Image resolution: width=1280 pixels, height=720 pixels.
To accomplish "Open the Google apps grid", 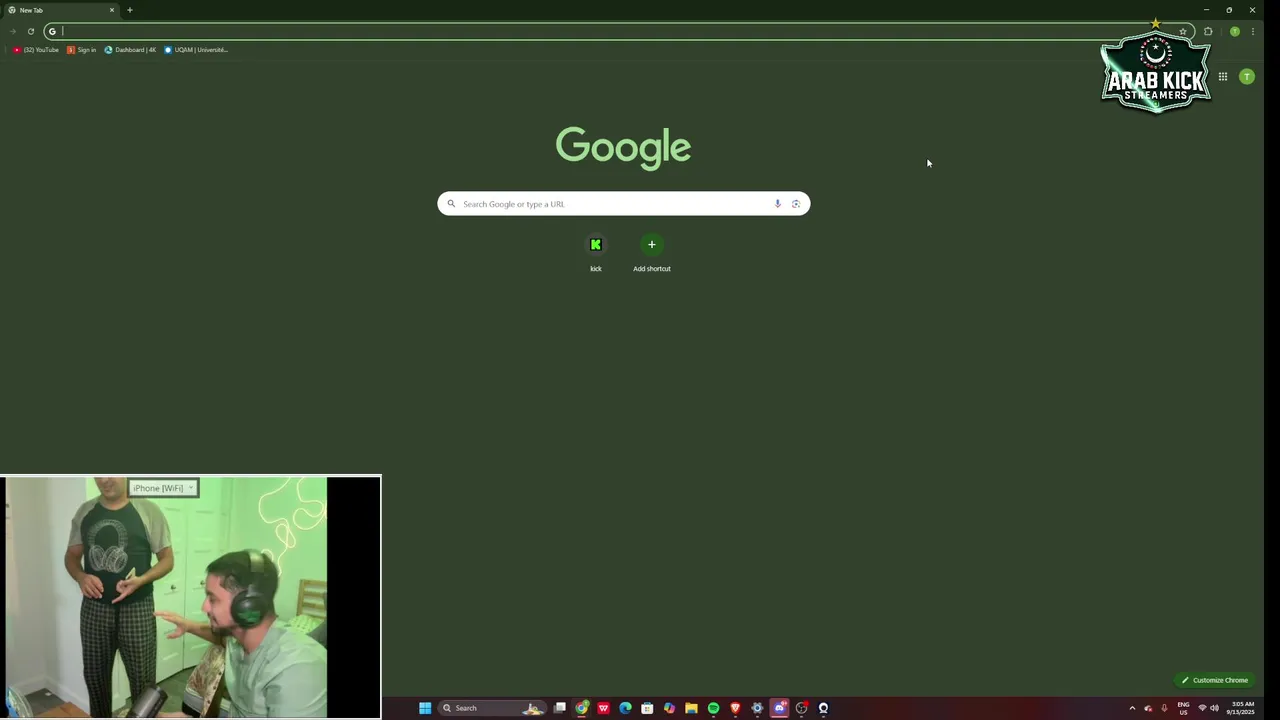I will pos(1223,77).
